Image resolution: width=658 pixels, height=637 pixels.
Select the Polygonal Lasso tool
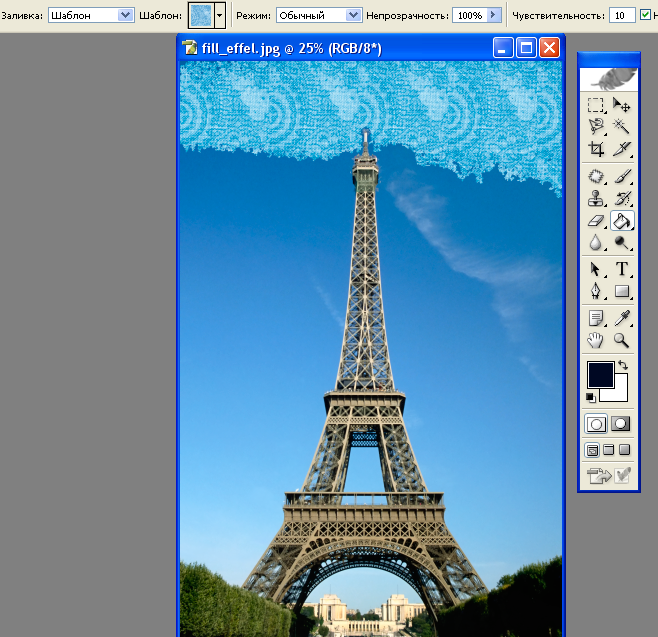(x=595, y=126)
